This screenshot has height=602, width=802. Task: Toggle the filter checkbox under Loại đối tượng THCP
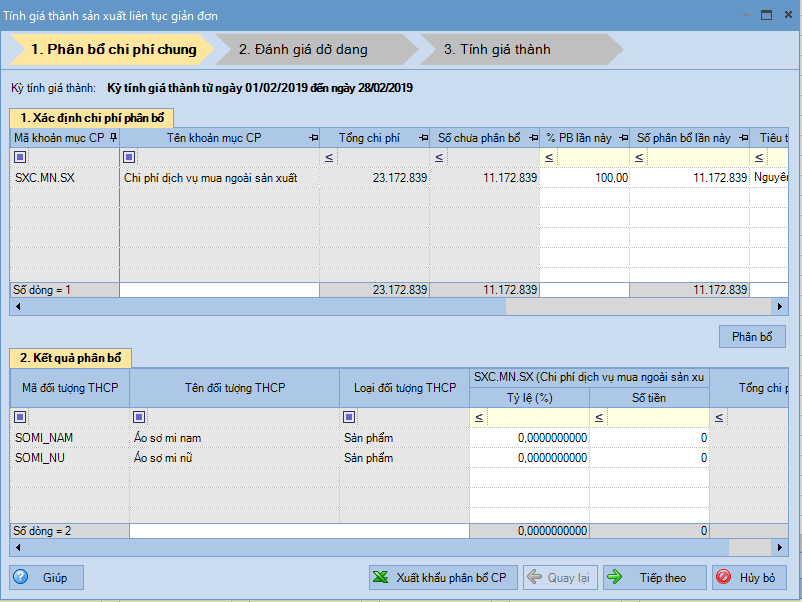click(x=349, y=417)
